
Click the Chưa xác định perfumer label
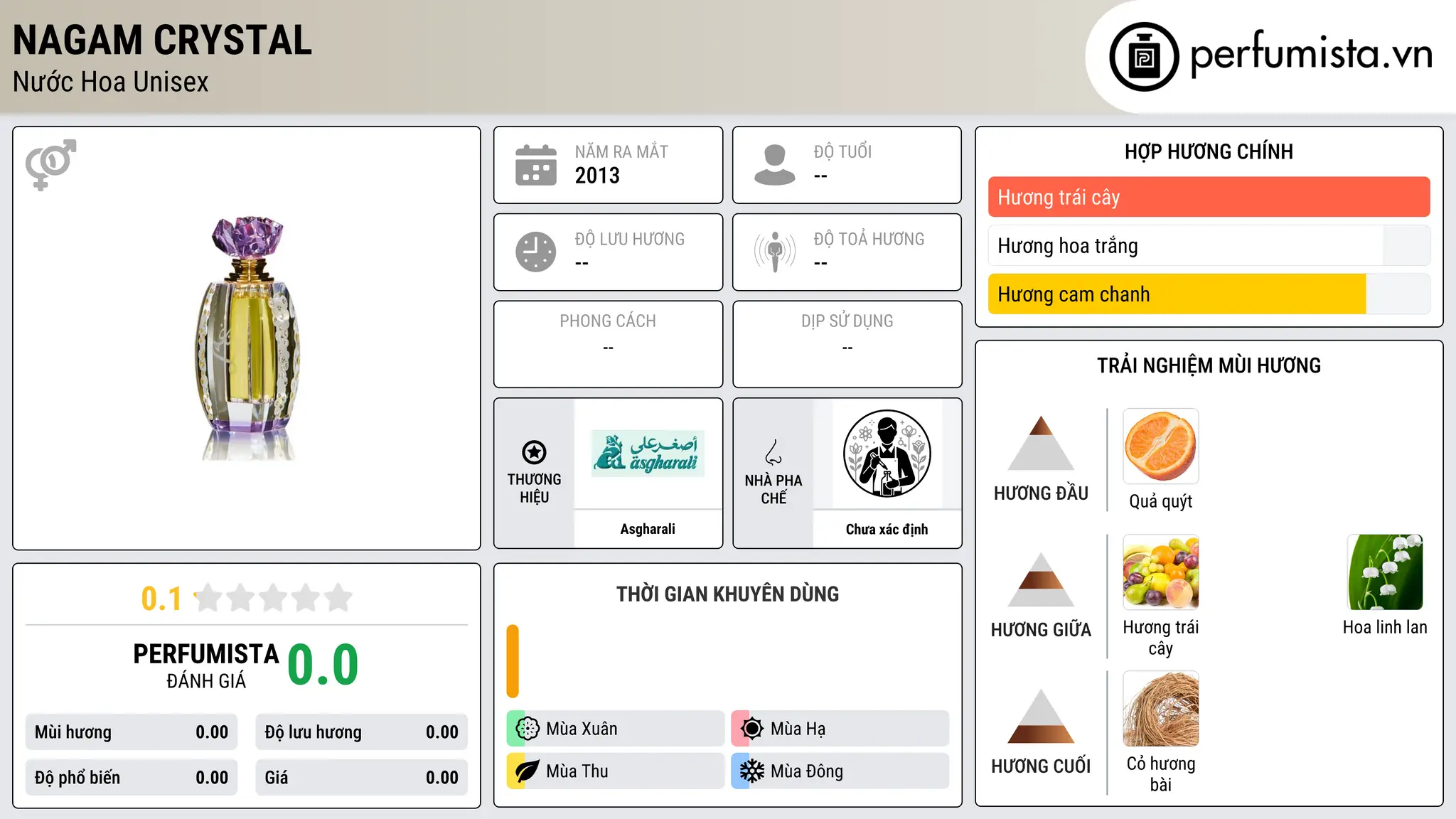point(887,529)
